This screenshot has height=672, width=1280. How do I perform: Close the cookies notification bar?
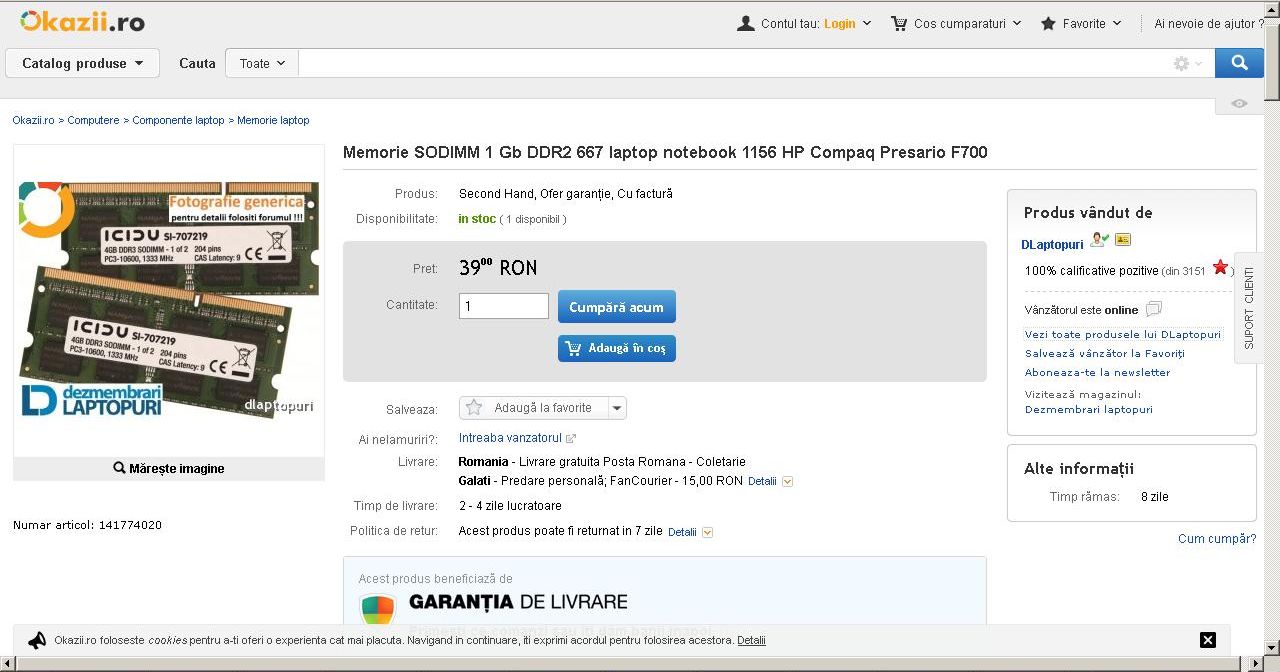click(x=1207, y=640)
